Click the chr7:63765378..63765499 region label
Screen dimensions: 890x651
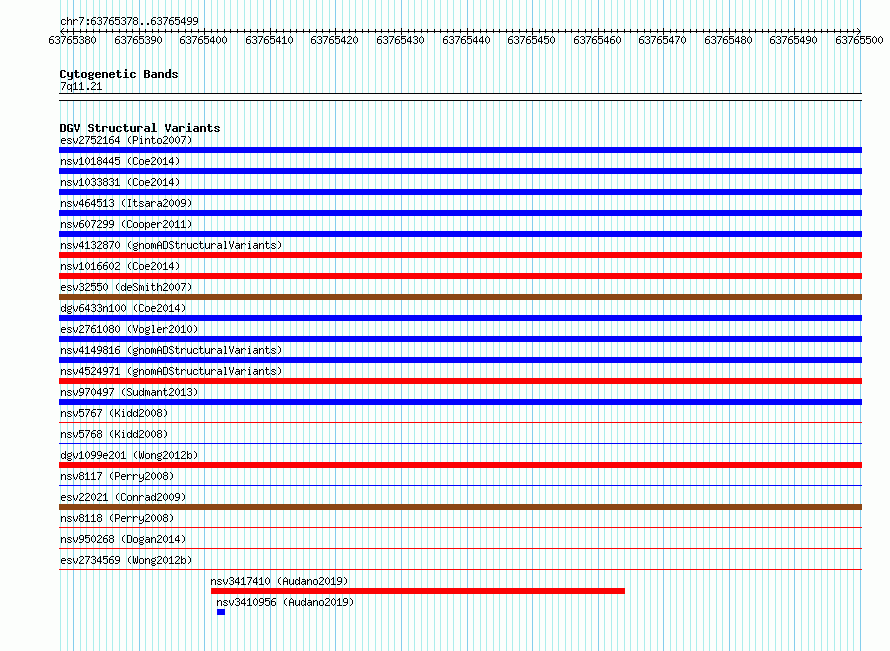click(x=129, y=22)
